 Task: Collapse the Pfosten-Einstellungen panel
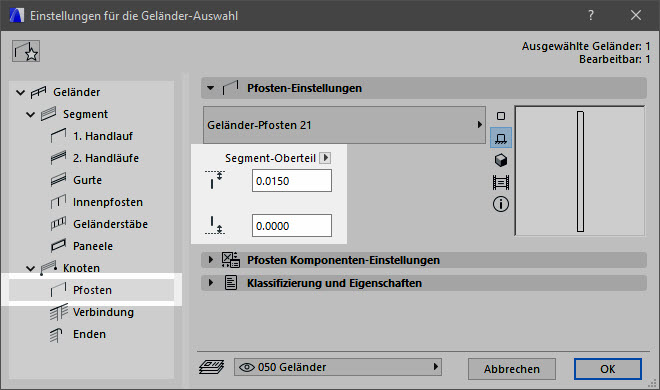coord(210,88)
